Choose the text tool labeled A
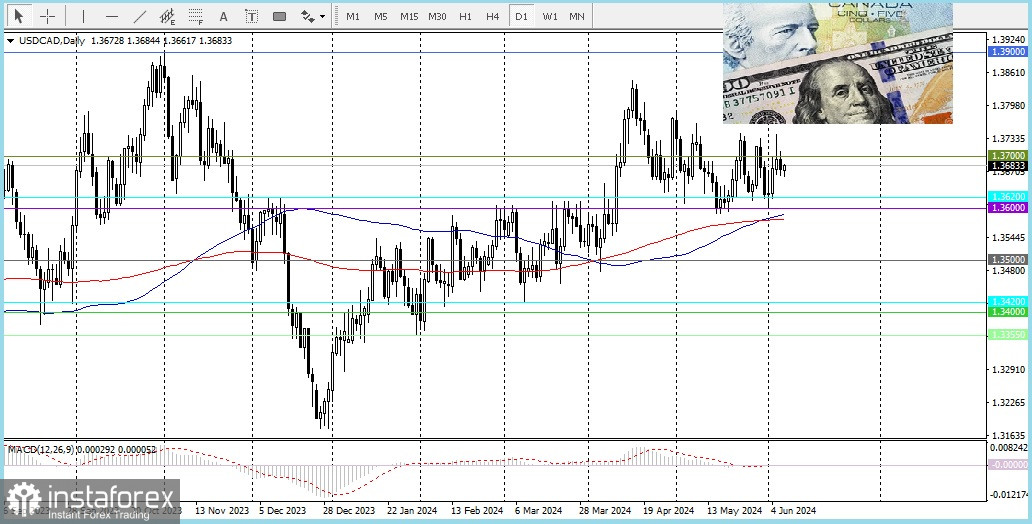The height and width of the screenshot is (524, 1032). 223,16
